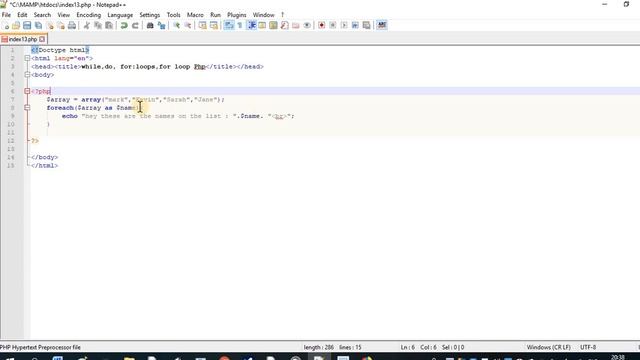Click the 'Ln : 6' status bar entry
This screenshot has height=360, width=640.
[408, 347]
